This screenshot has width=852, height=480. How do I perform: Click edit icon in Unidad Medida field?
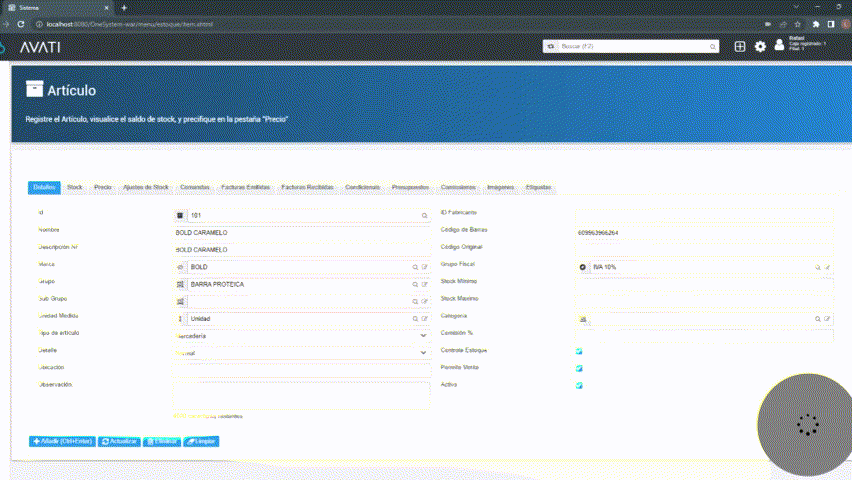[425, 319]
